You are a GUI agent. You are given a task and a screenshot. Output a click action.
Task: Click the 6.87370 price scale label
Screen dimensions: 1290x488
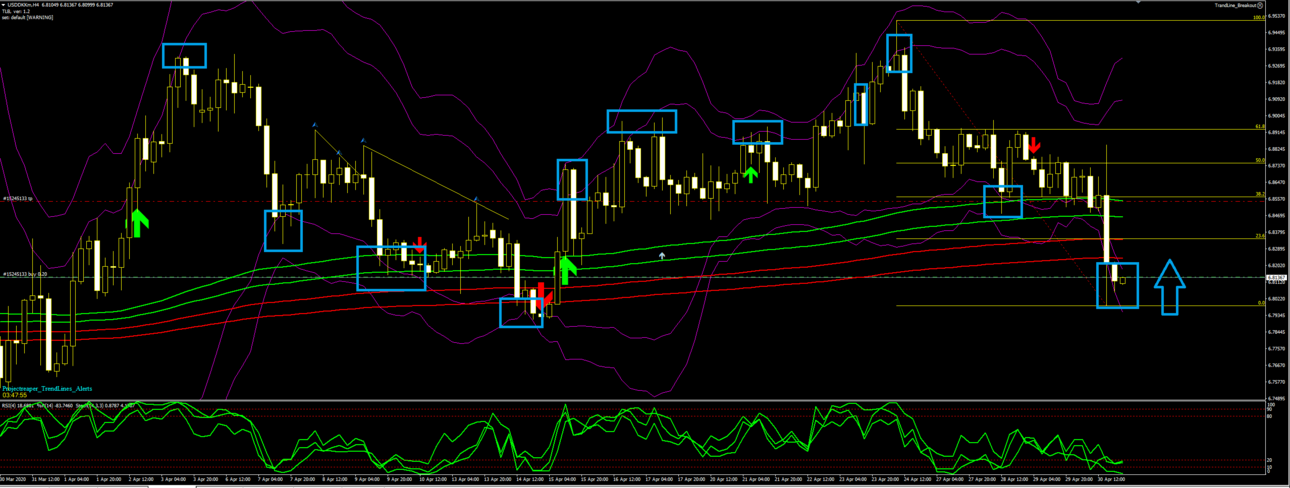tap(1277, 165)
